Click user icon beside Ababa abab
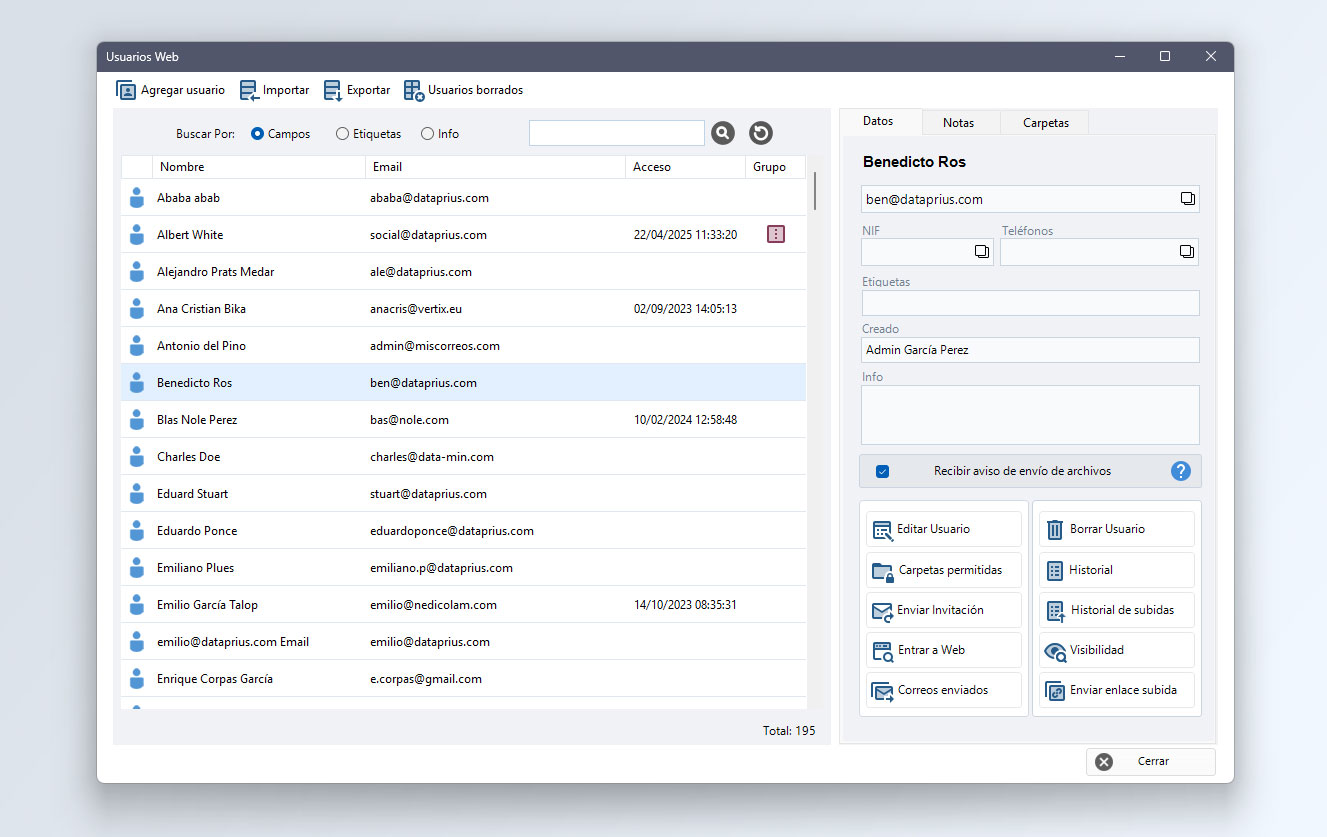Image resolution: width=1327 pixels, height=837 pixels. pos(137,198)
